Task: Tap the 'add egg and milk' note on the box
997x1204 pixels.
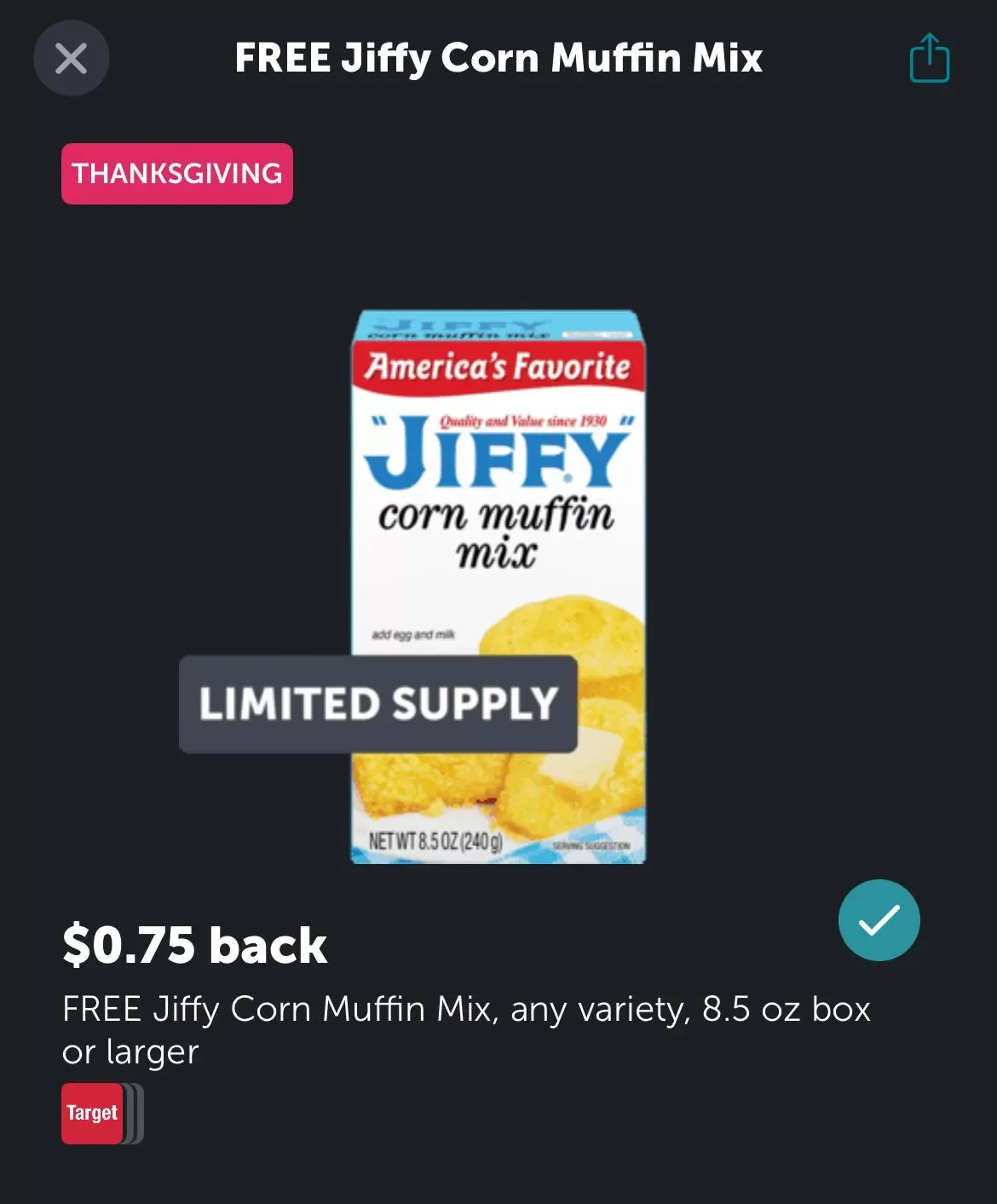Action: tap(413, 635)
